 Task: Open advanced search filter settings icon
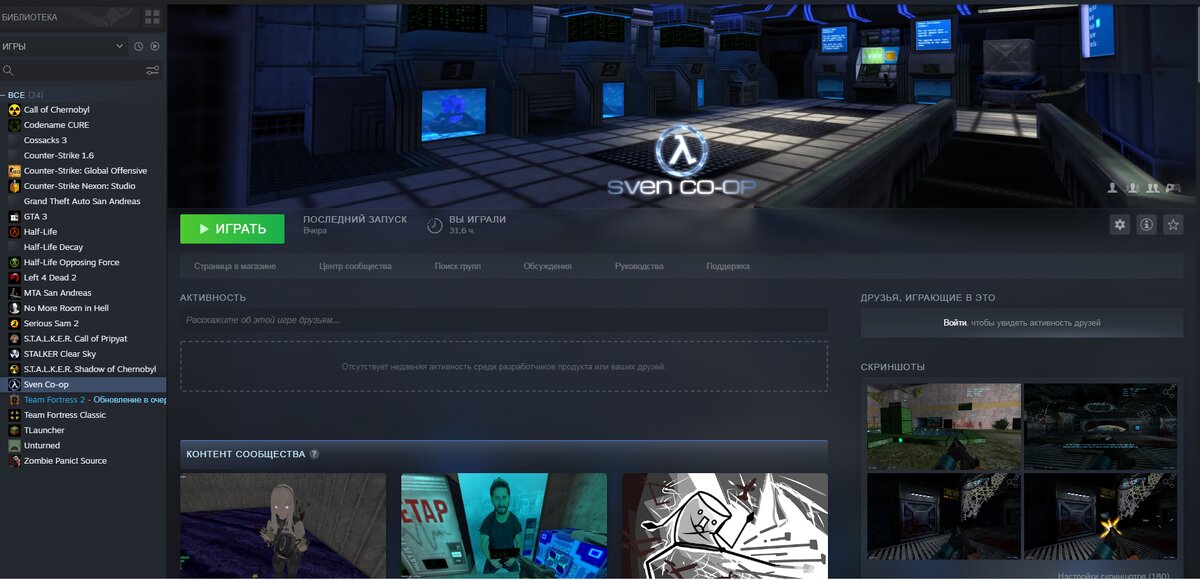tap(152, 70)
